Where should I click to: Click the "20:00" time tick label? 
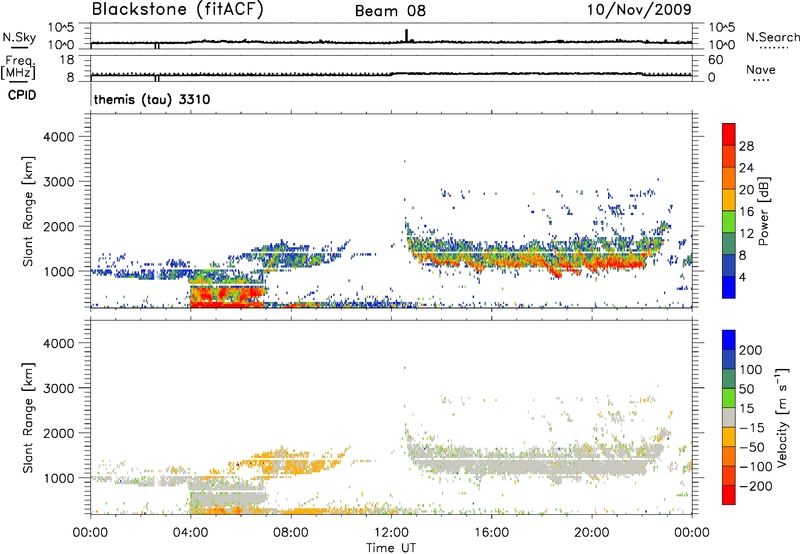(x=591, y=533)
